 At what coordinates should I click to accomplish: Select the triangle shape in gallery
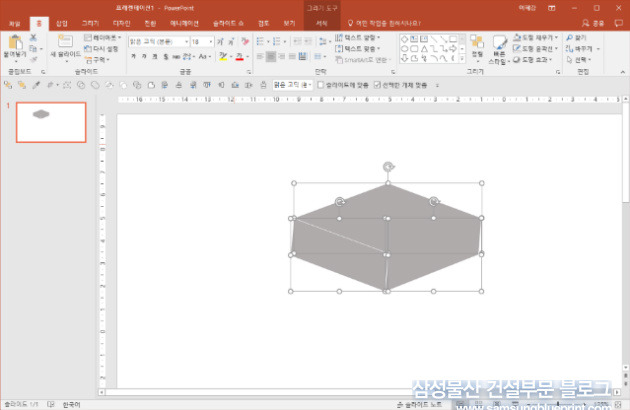click(x=424, y=49)
